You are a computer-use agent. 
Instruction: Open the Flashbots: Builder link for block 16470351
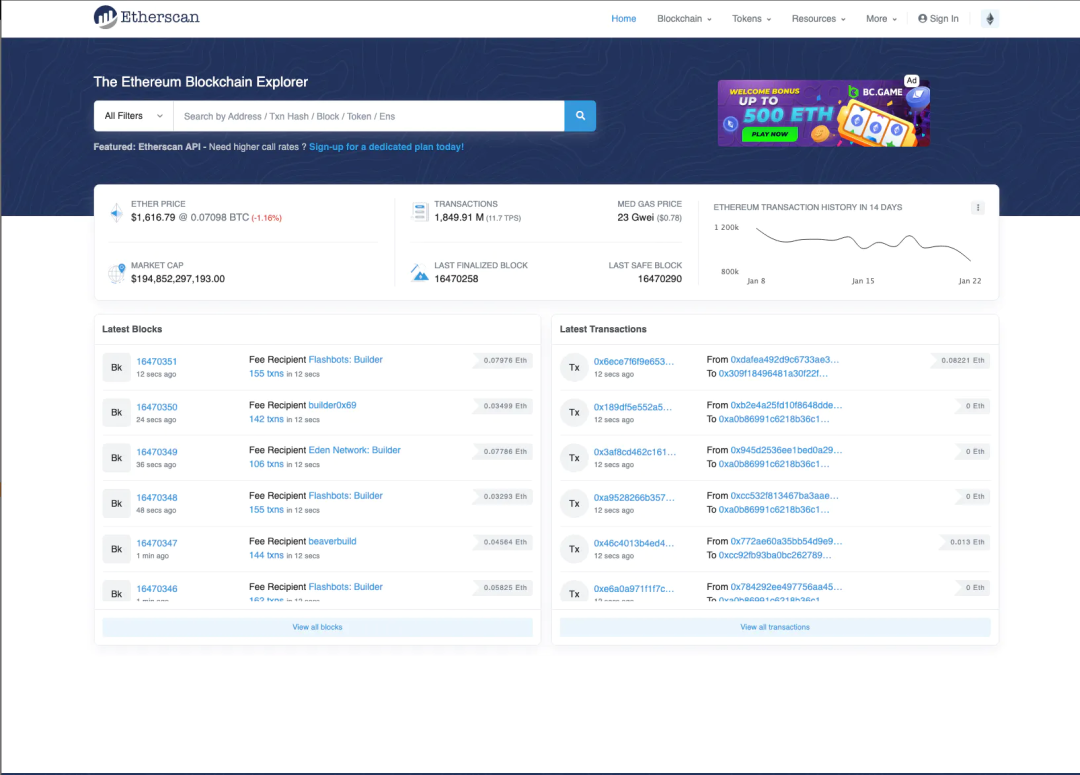[345, 360]
